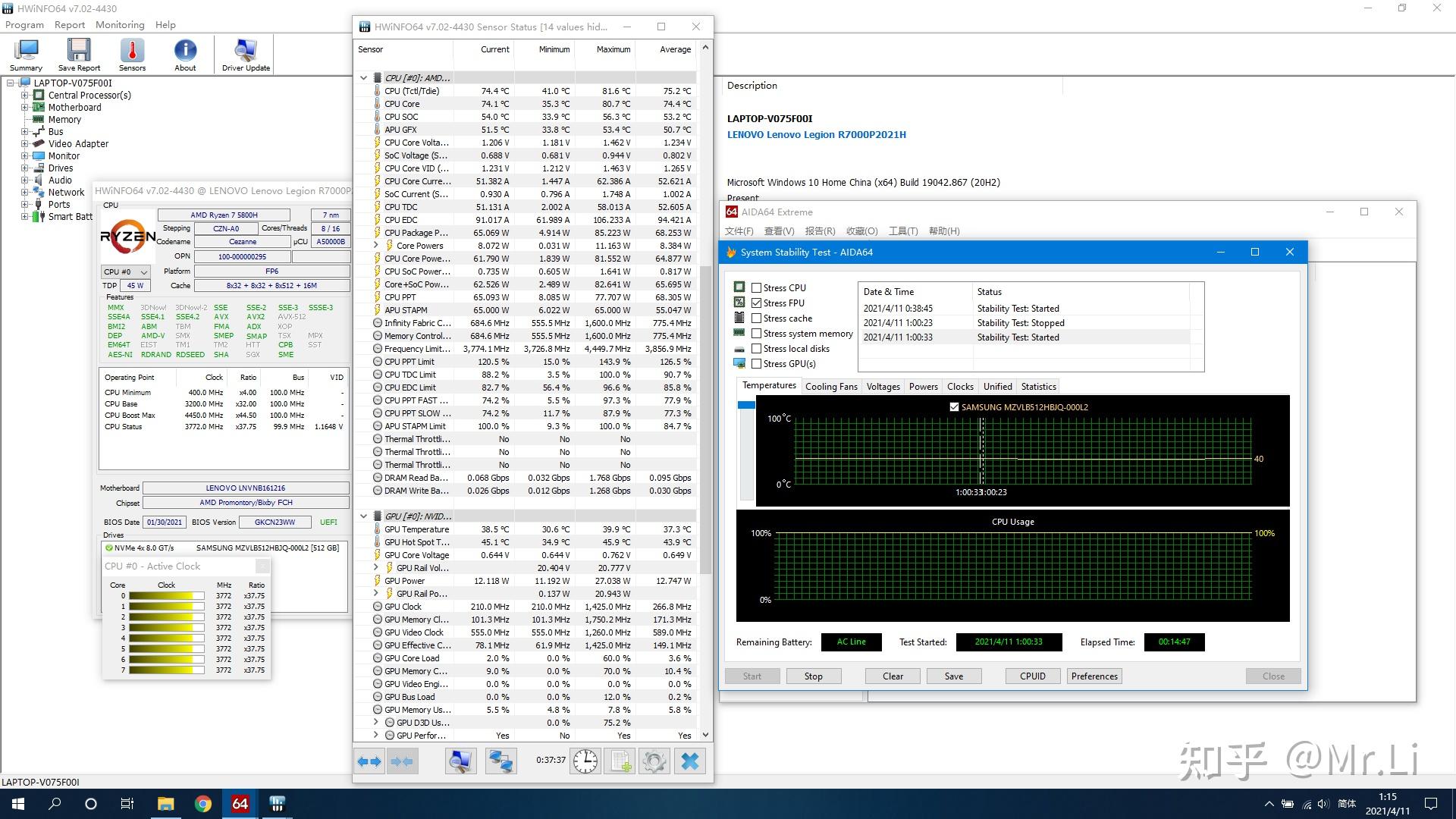The height and width of the screenshot is (819, 1456).
Task: Expand the Drives tree node
Action: coord(25,168)
